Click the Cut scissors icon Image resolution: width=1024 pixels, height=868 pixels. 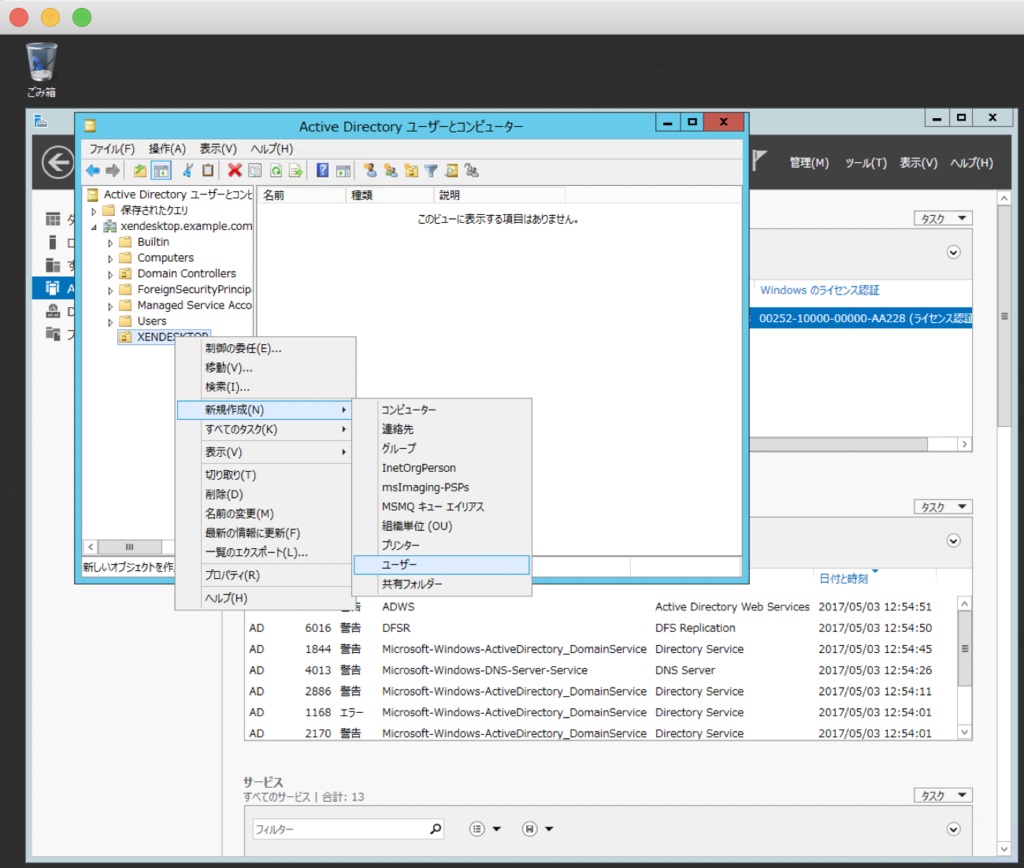(188, 171)
